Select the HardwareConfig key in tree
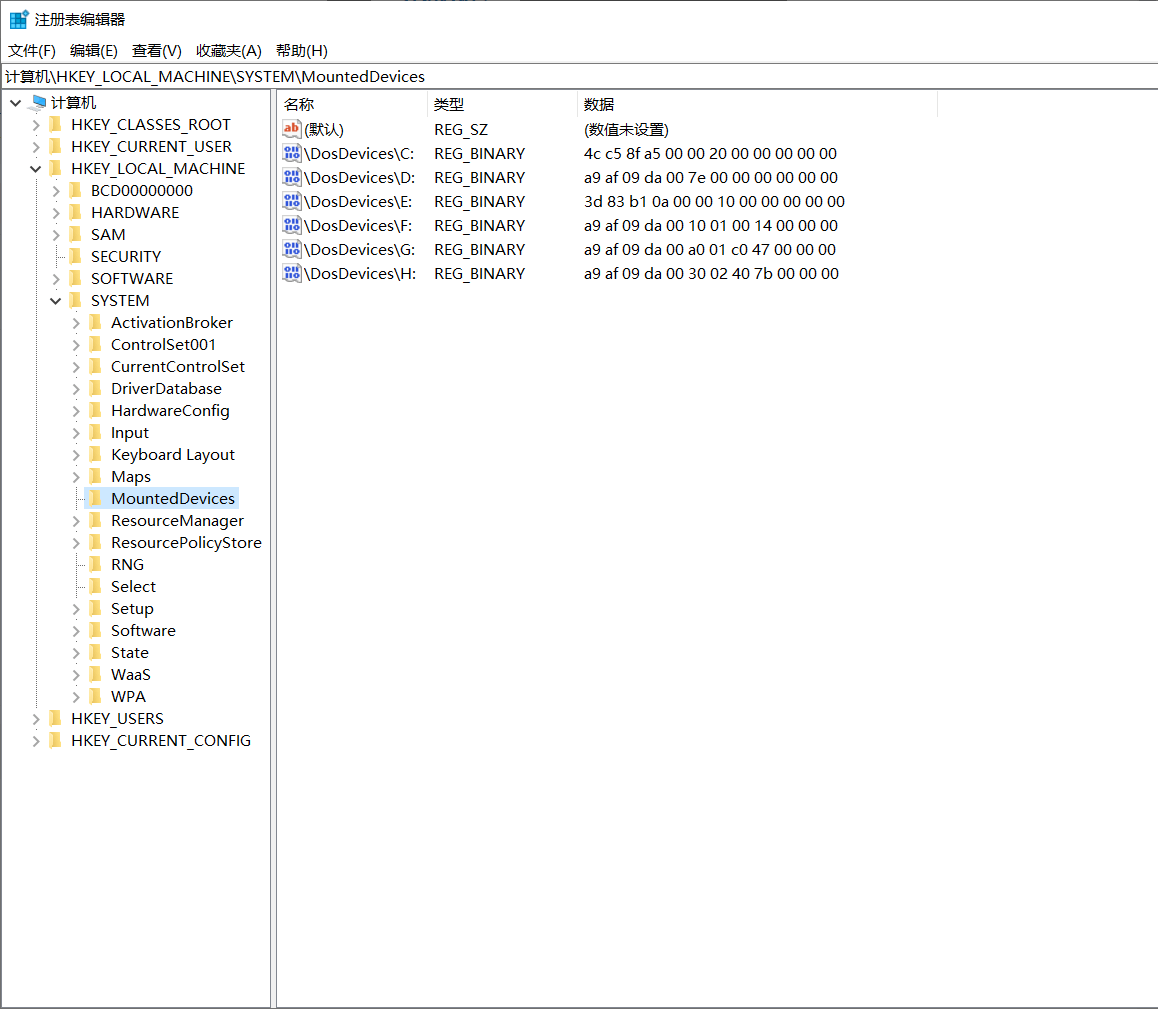Screen dimensions: 1158x1009 pyautogui.click(x=170, y=411)
